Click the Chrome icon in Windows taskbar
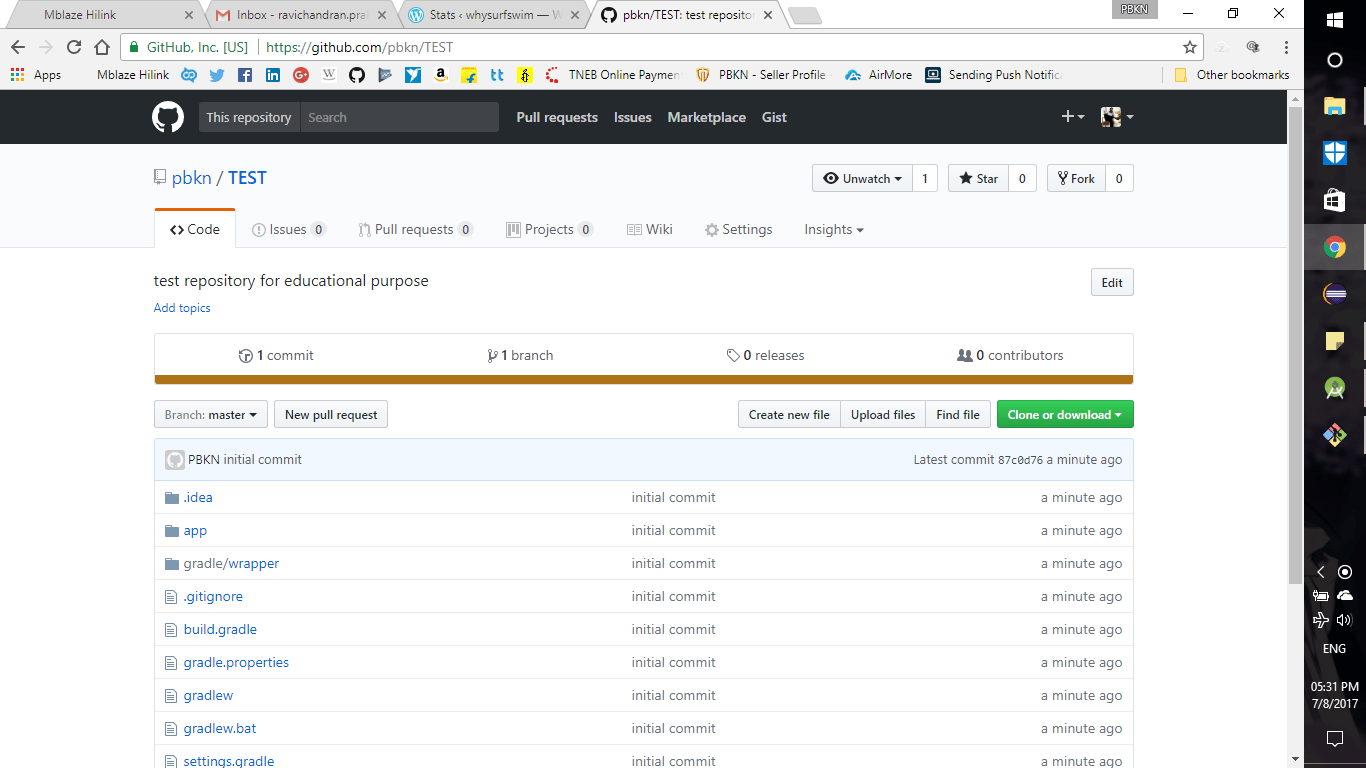 tap(1334, 247)
